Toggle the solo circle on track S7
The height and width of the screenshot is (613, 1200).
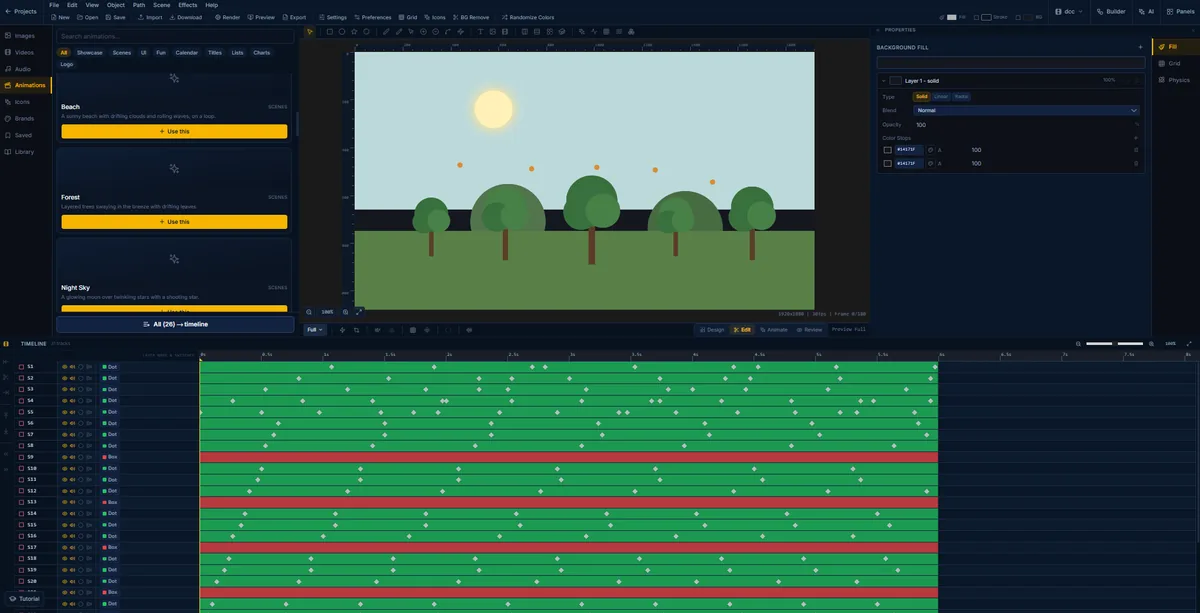81,435
